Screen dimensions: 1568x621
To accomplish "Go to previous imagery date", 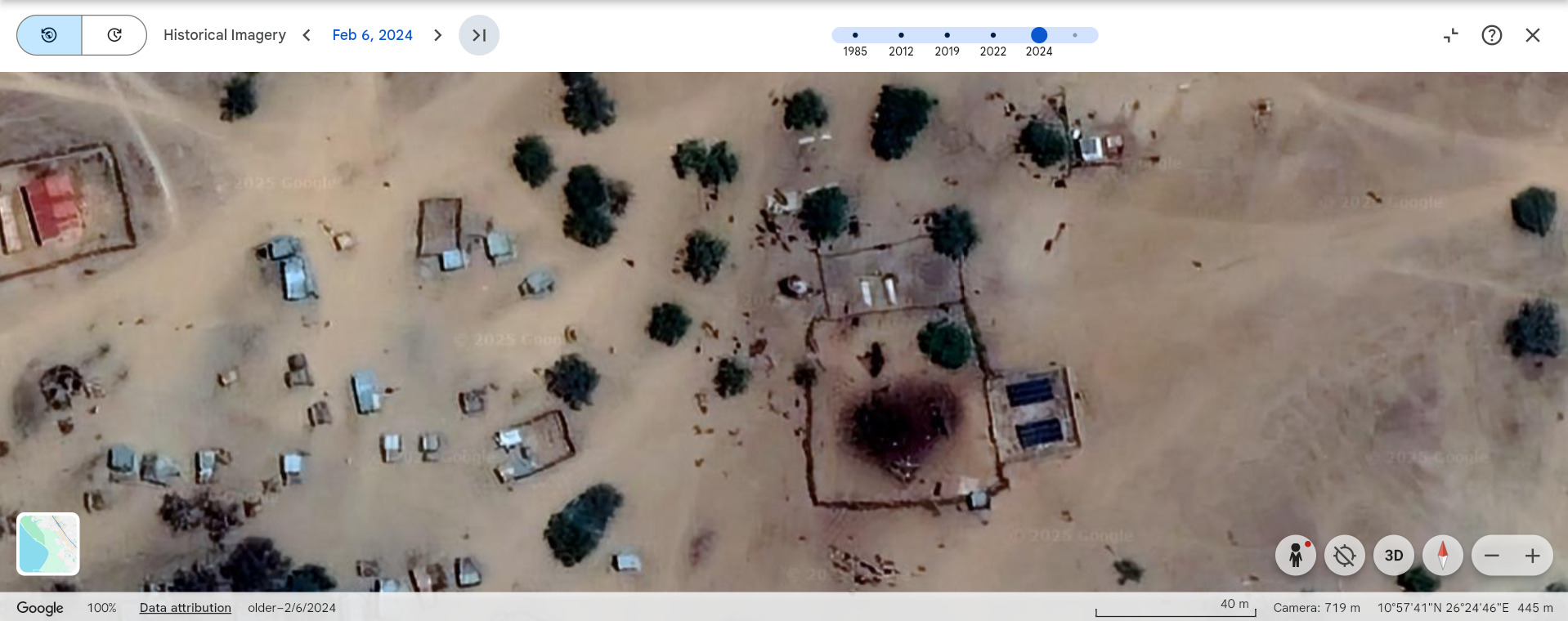I will (x=307, y=35).
